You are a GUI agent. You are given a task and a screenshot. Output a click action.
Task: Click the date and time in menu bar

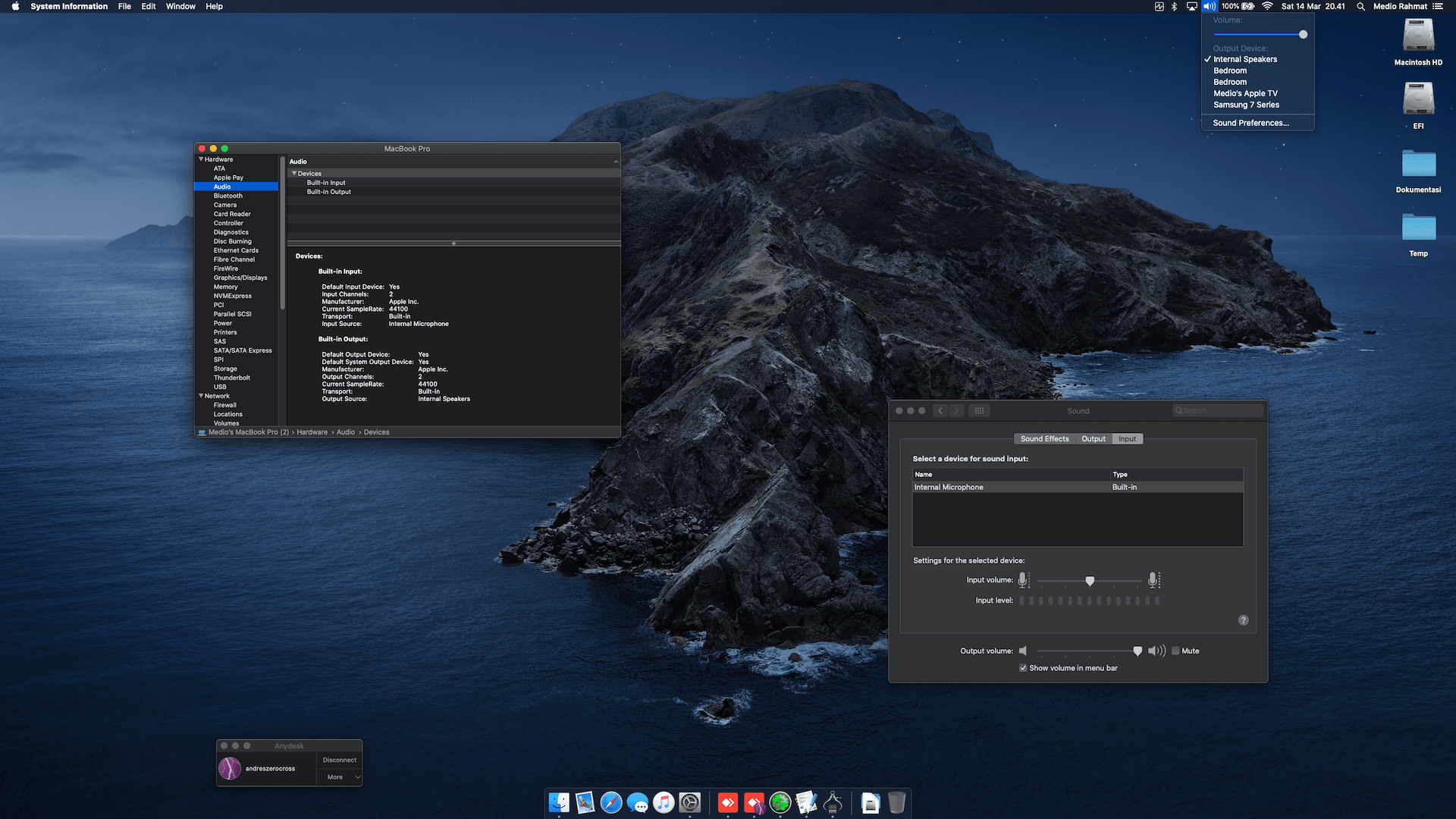pyautogui.click(x=1313, y=6)
